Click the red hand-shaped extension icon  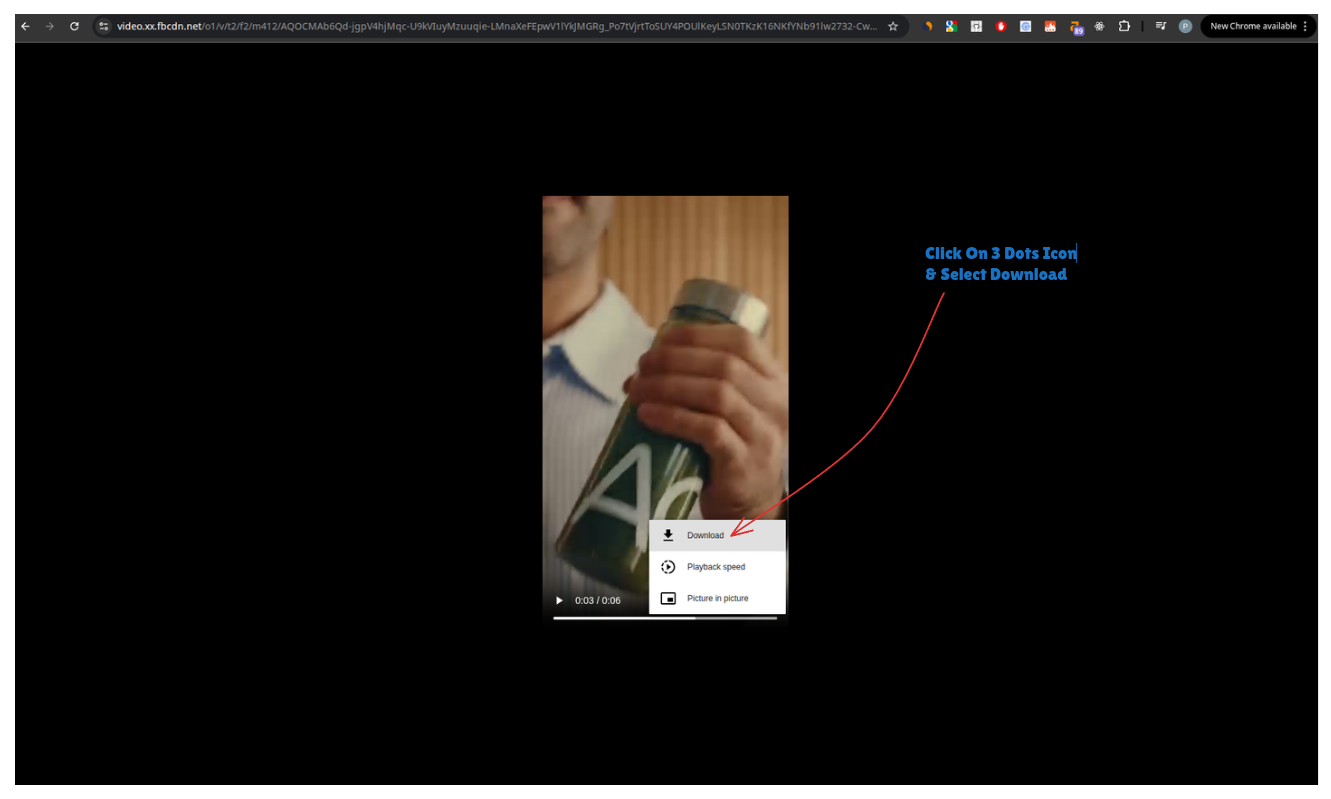1000,26
